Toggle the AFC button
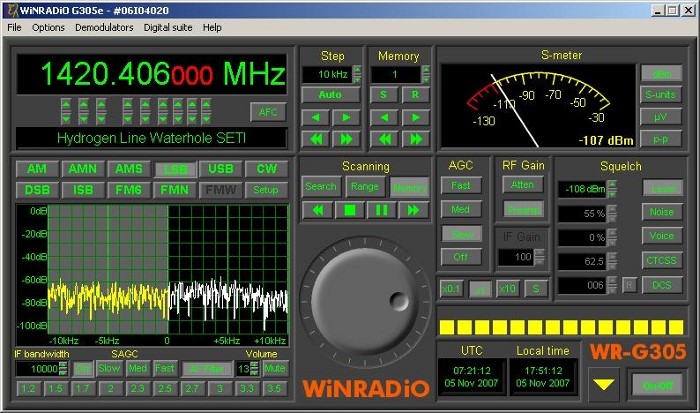This screenshot has height=413, width=700. tap(267, 112)
